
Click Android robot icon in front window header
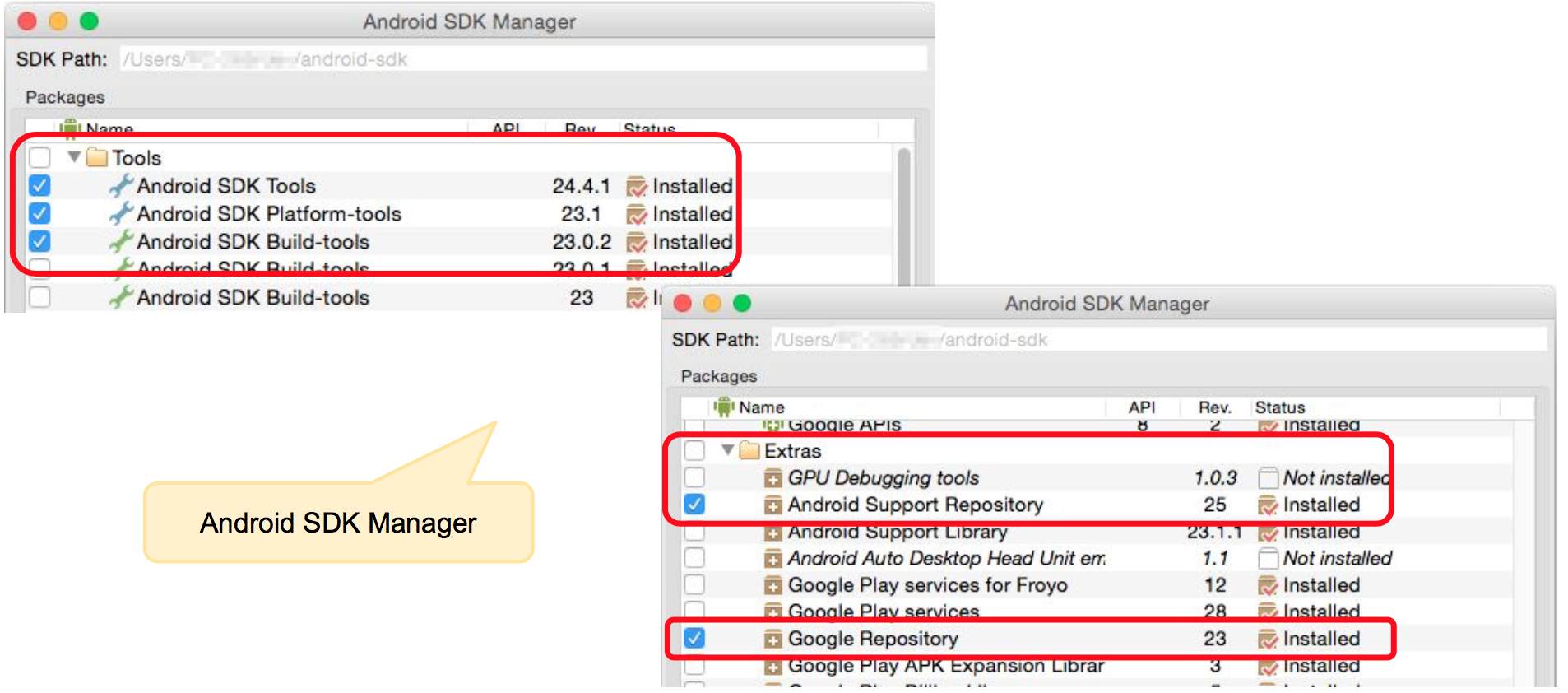pyautogui.click(x=723, y=407)
